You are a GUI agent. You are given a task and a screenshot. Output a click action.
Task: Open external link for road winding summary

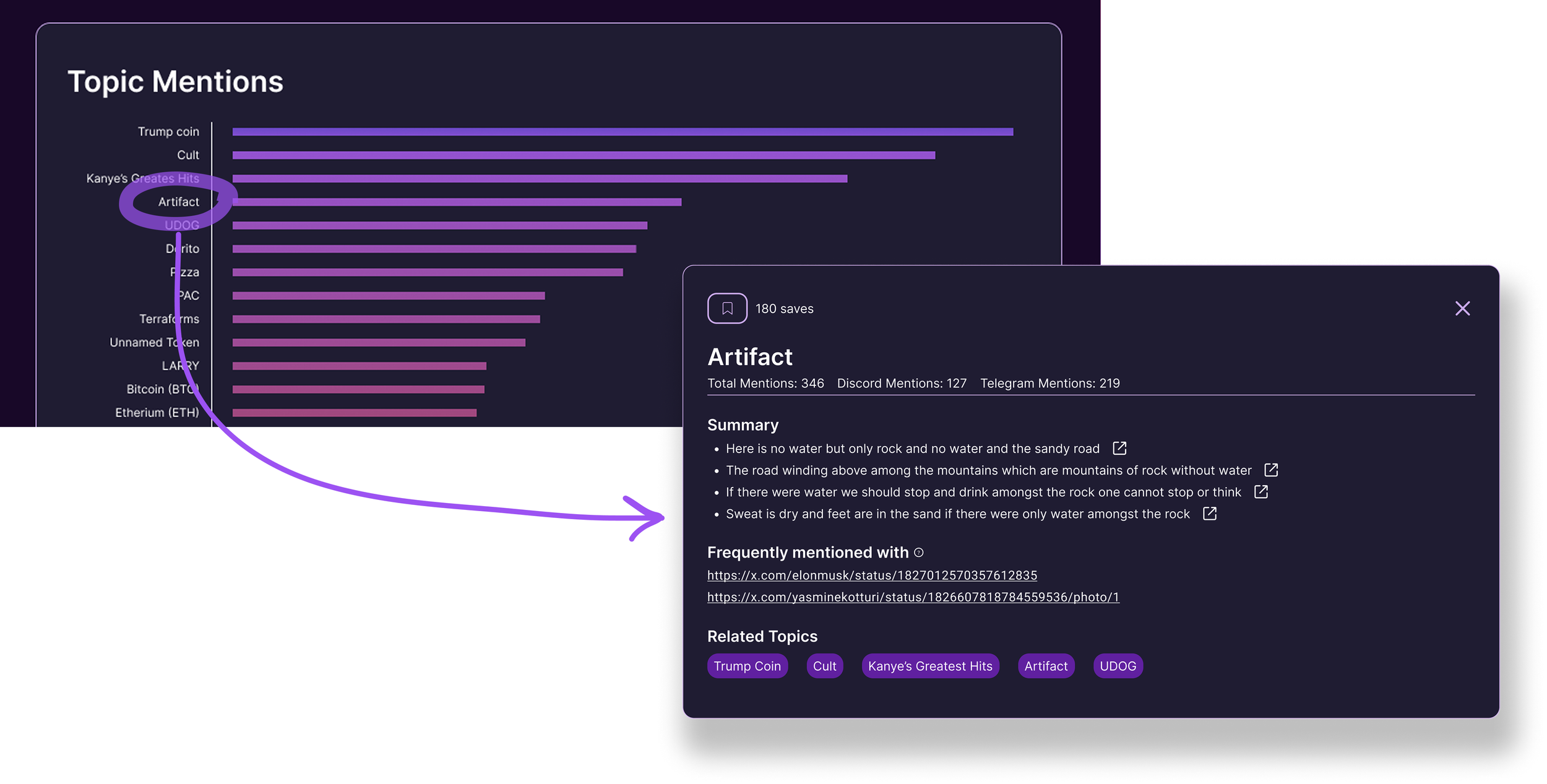click(1270, 470)
